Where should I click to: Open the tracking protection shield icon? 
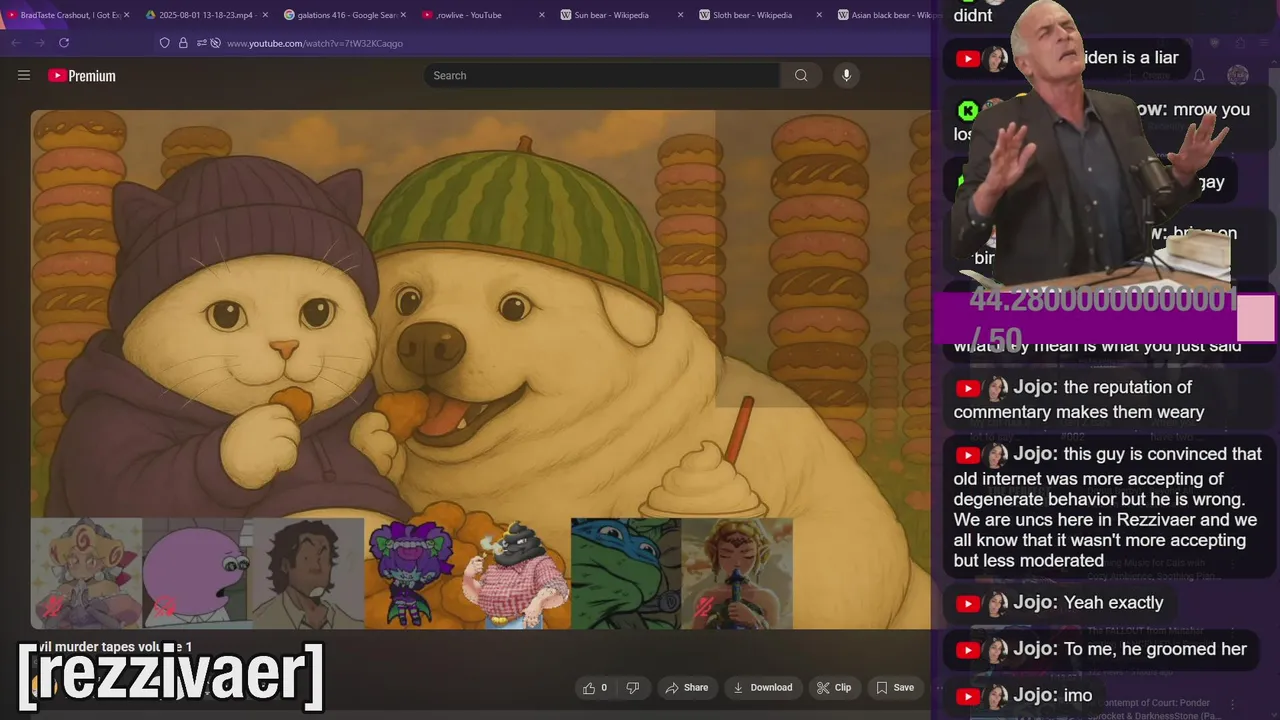pyautogui.click(x=165, y=43)
